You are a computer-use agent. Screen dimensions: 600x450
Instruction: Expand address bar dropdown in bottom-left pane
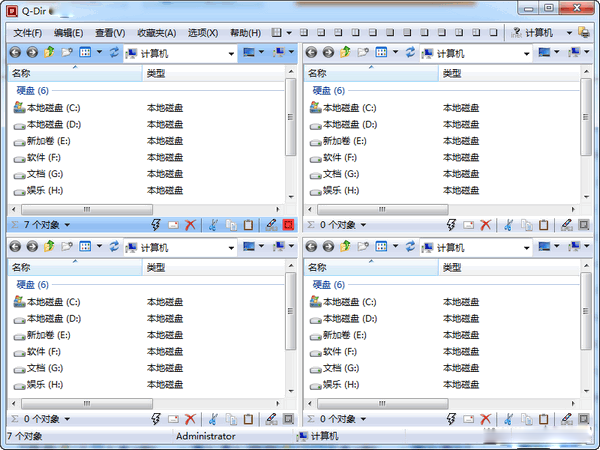tap(231, 248)
